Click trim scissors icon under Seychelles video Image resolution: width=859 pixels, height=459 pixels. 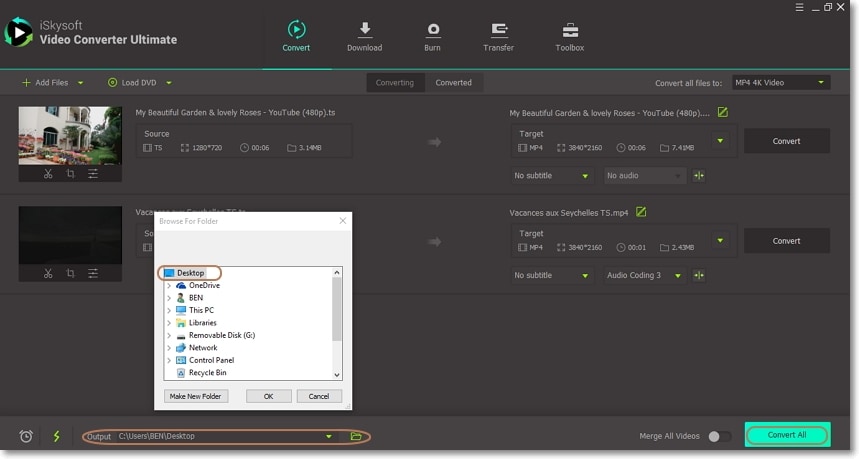[48, 273]
